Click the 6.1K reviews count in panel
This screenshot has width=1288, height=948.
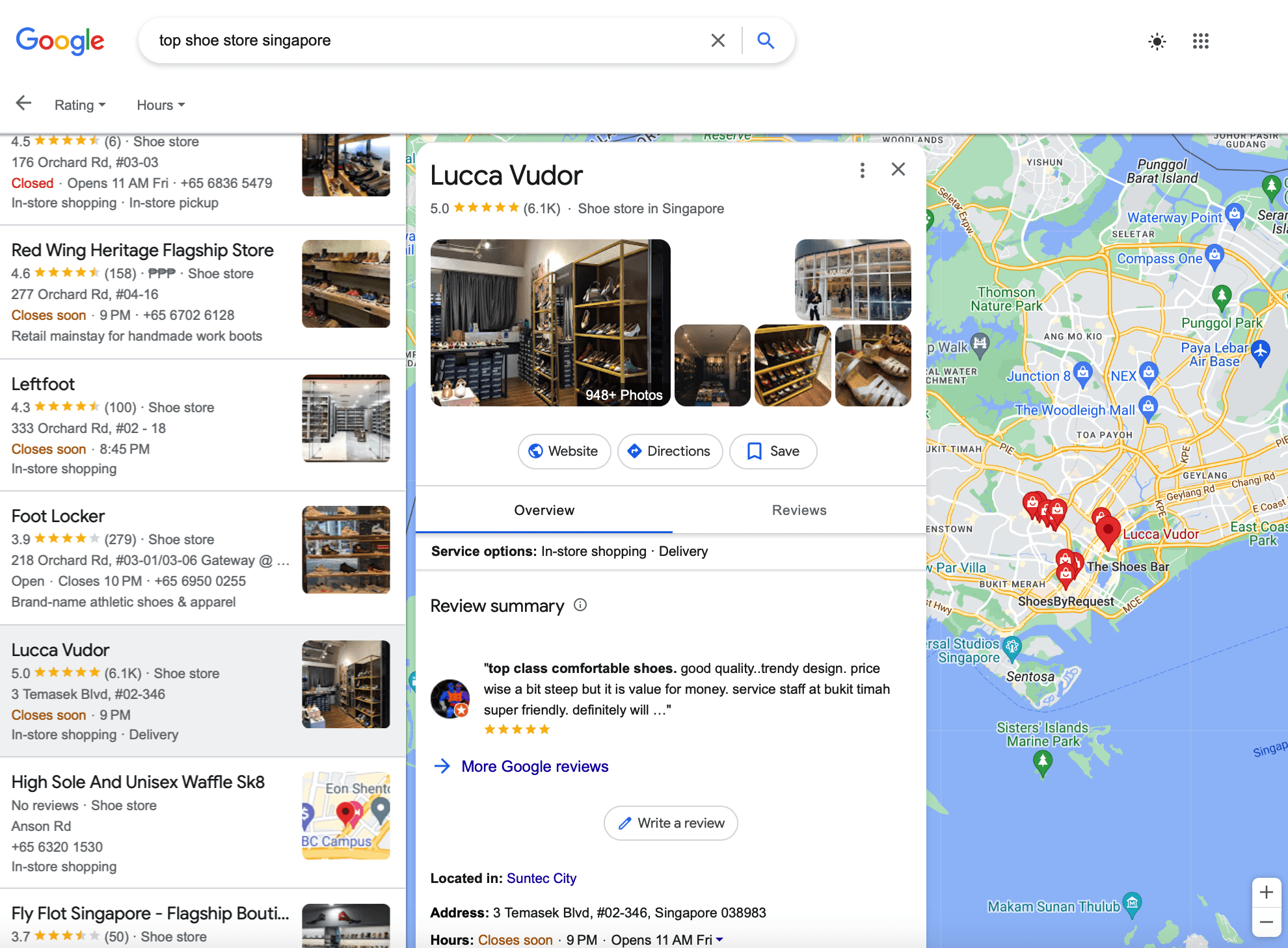pos(542,209)
